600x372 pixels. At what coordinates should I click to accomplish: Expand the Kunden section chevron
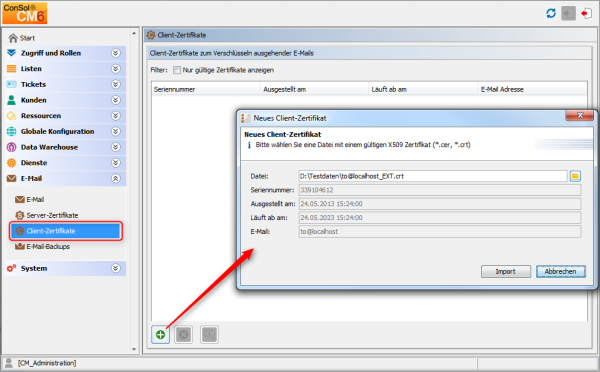[116, 100]
